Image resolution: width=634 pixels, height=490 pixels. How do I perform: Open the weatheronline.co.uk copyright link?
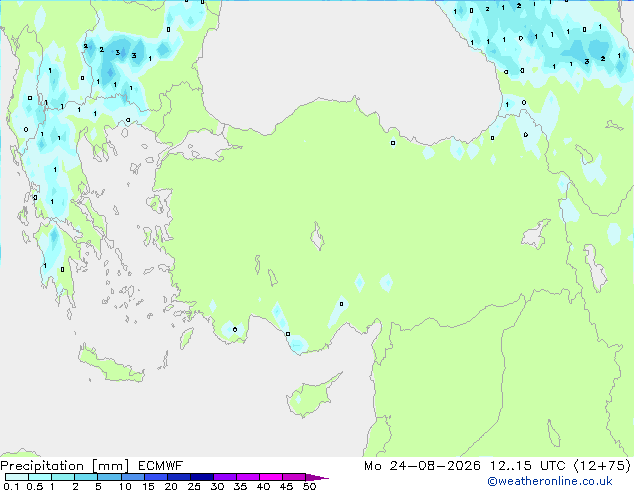(549, 481)
